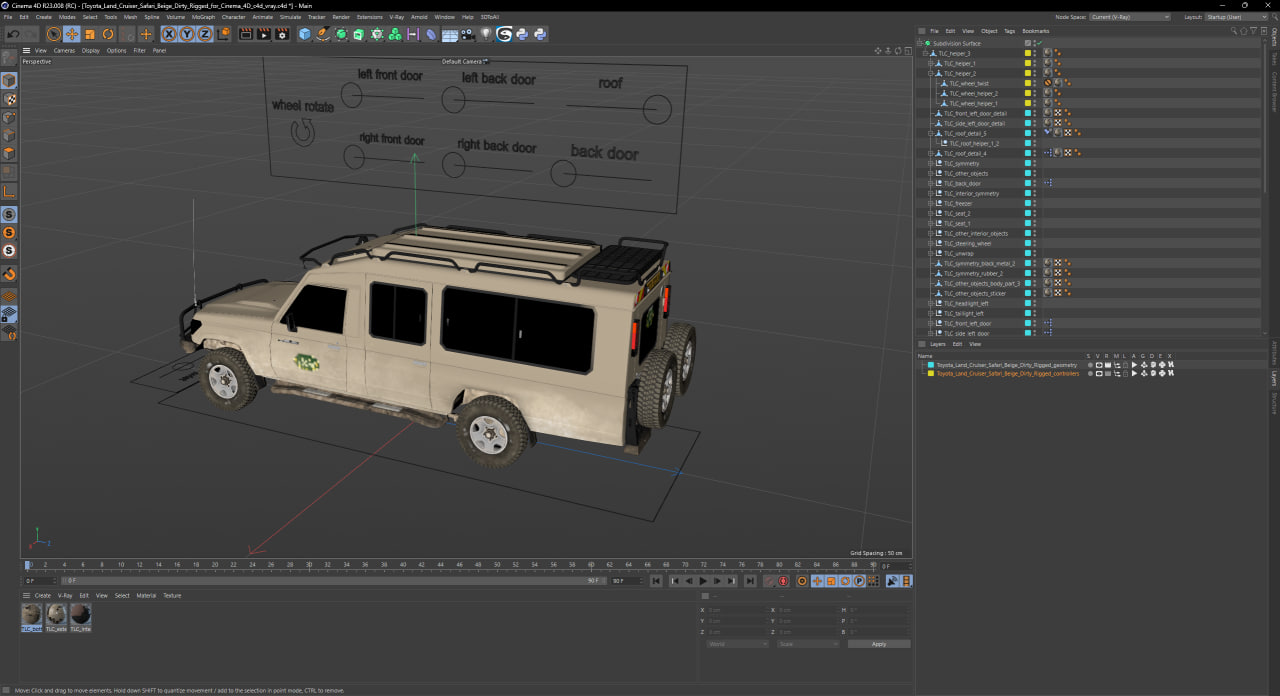Go to start of animation

click(656, 581)
